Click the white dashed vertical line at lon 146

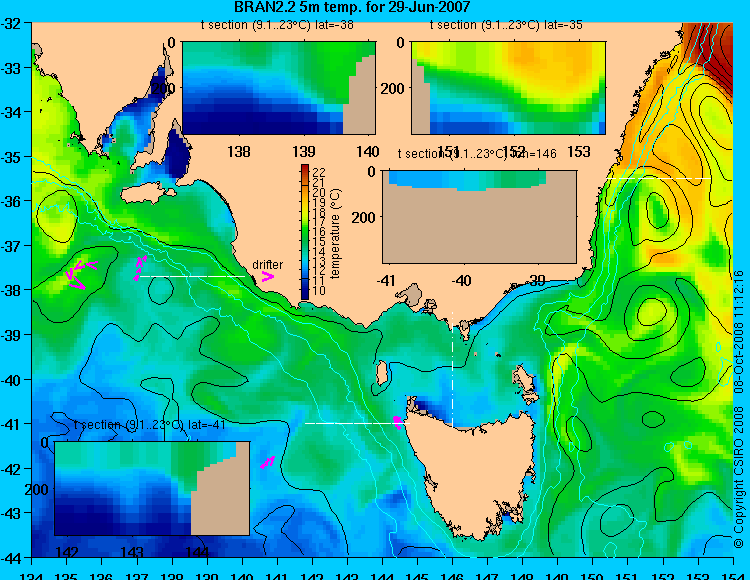pyautogui.click(x=452, y=369)
